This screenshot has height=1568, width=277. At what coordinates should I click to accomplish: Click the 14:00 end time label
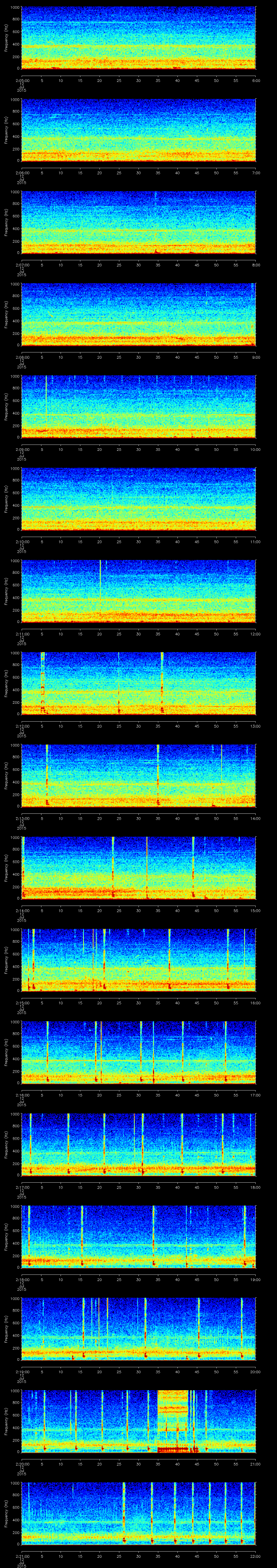click(255, 818)
